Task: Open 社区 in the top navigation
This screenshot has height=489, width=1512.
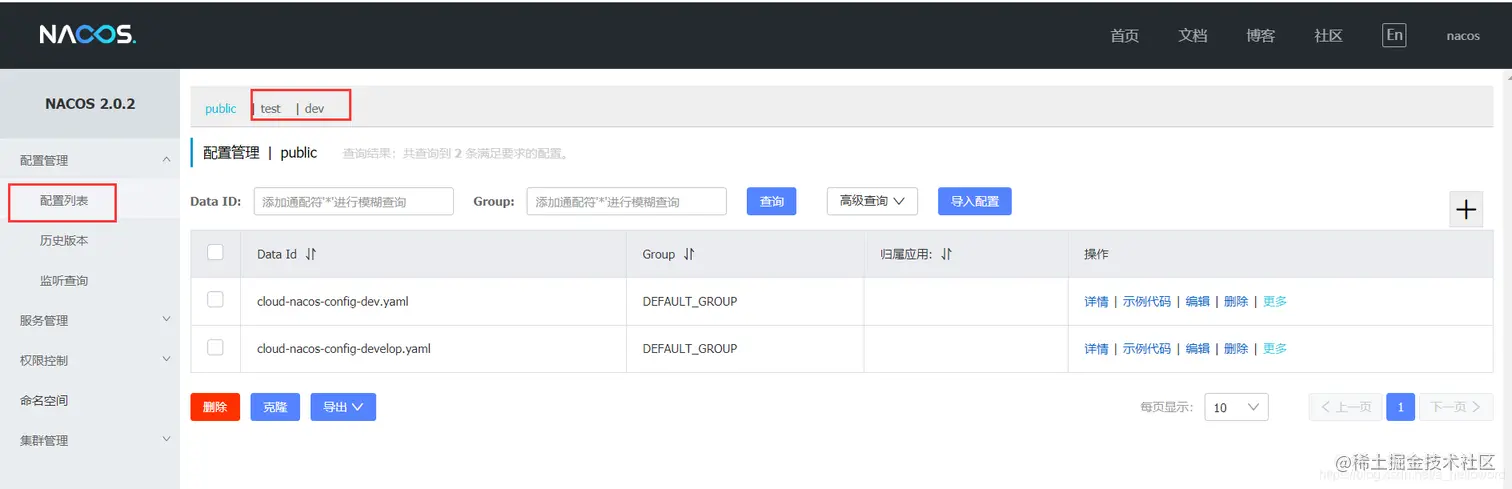Action: (1328, 35)
